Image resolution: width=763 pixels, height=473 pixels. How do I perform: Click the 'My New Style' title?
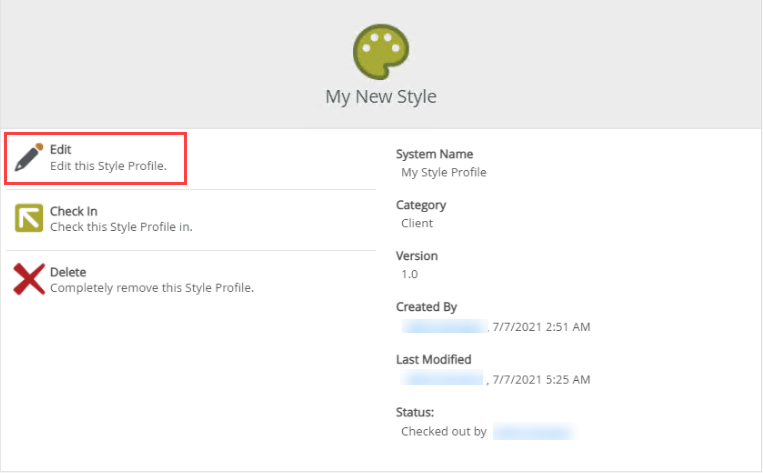tap(381, 97)
